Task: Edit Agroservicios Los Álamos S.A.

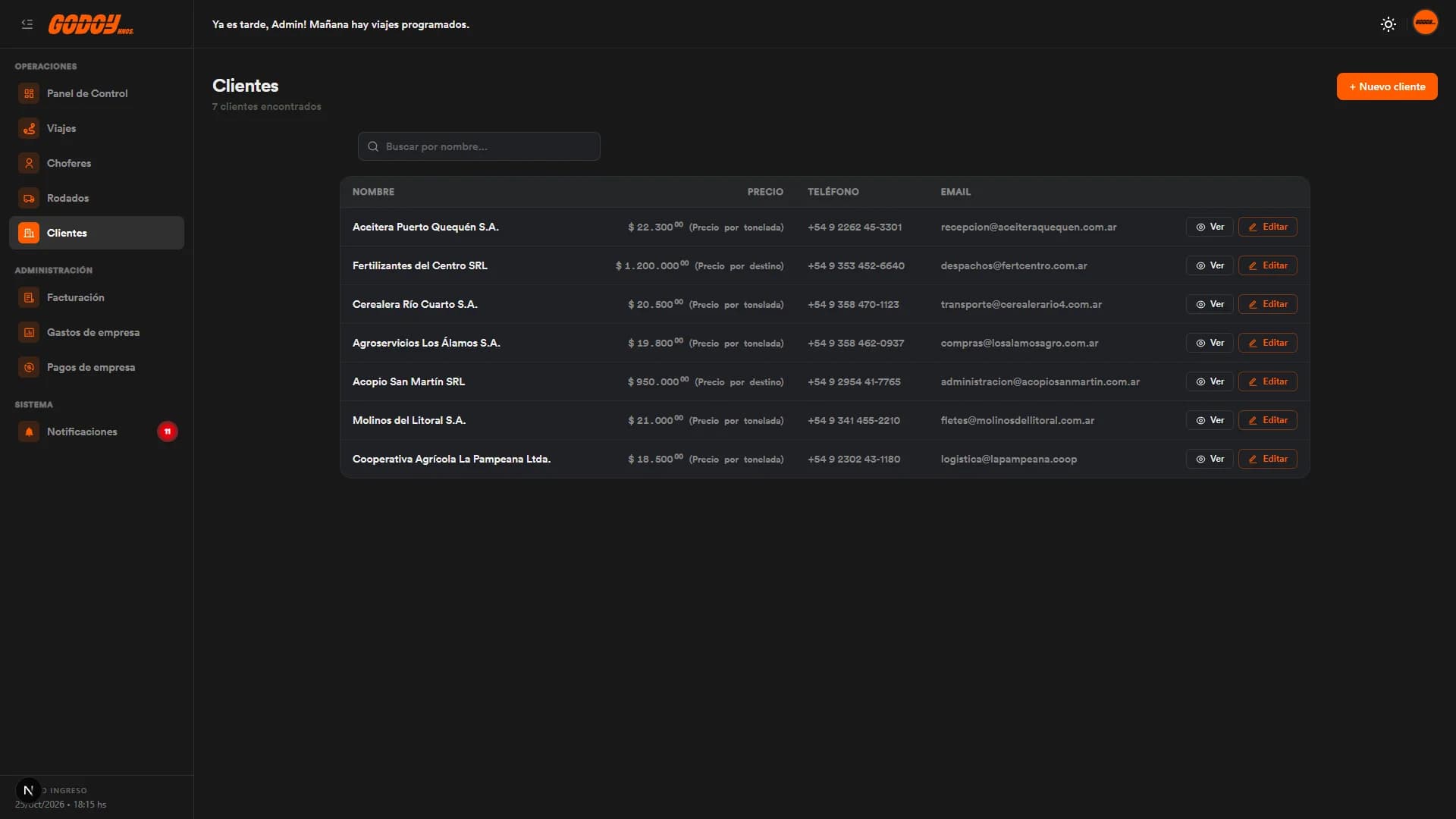Action: (x=1267, y=343)
